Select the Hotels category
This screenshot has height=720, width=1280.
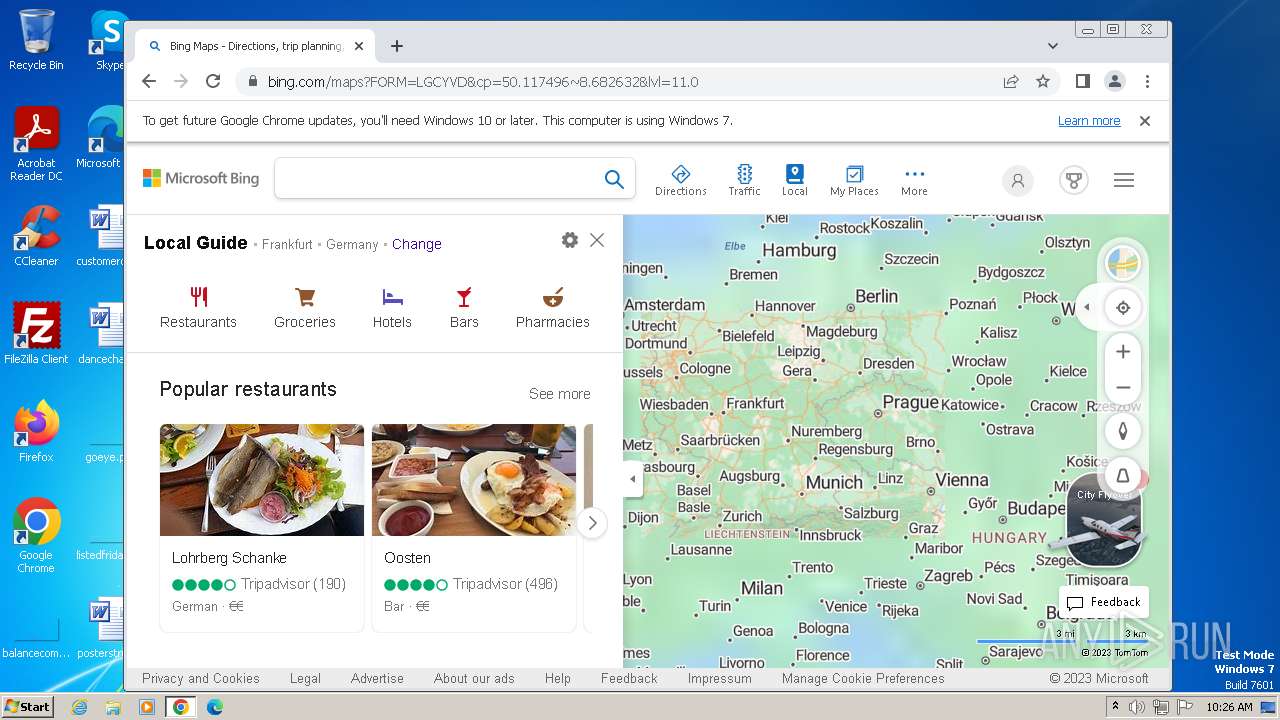point(392,308)
